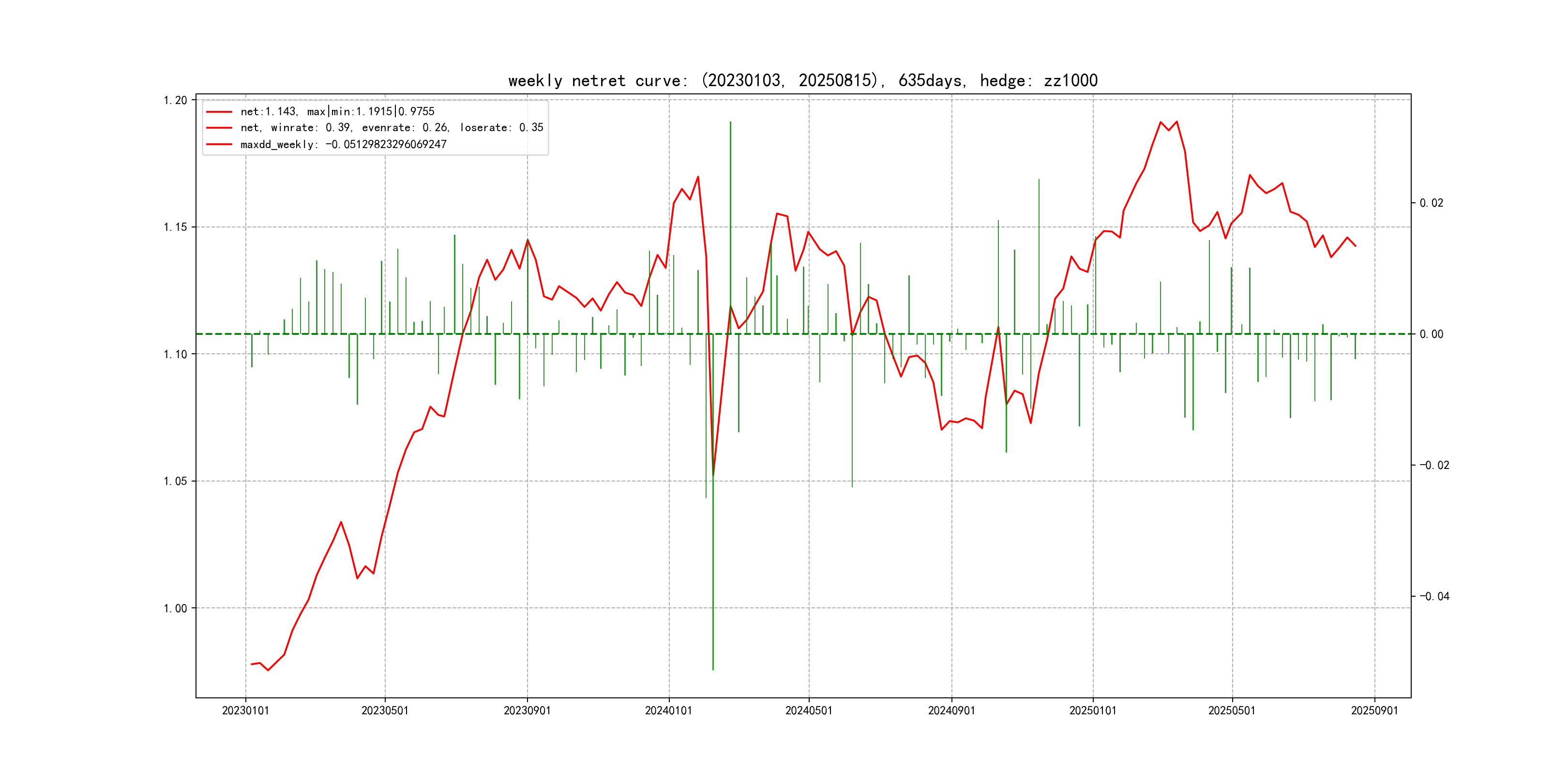This screenshot has height=784, width=1568.
Task: Click red line swatch beside maxdd_weekly
Action: (219, 145)
